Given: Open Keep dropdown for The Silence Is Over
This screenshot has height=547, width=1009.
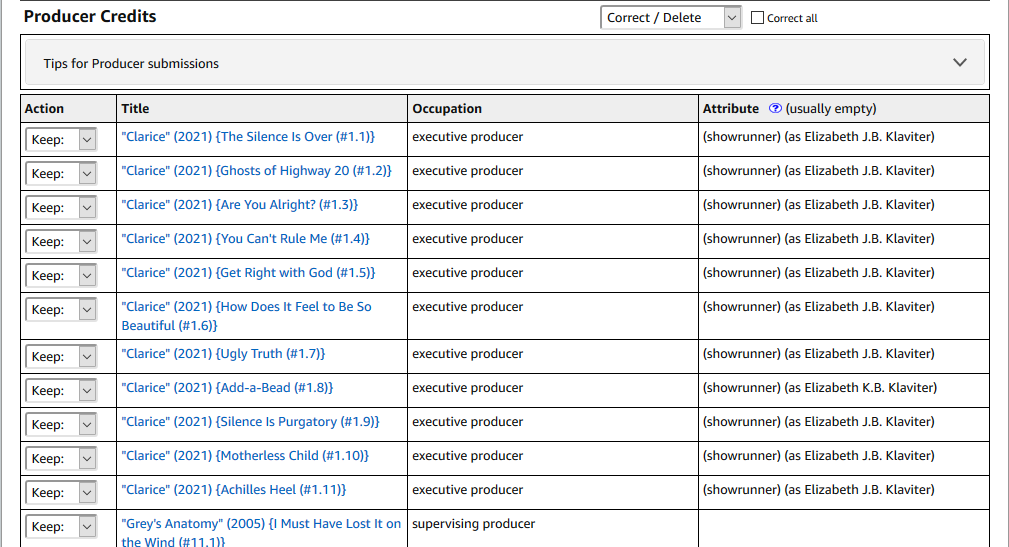Looking at the screenshot, I should [x=61, y=139].
